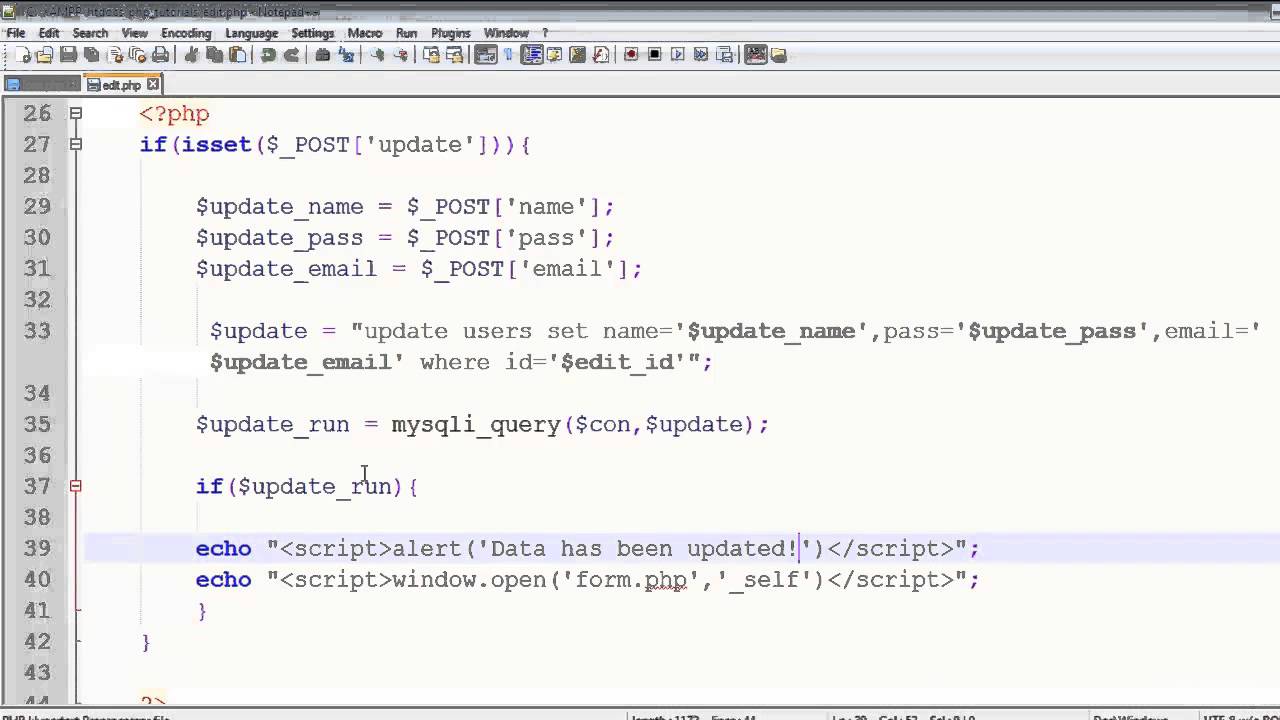The height and width of the screenshot is (720, 1280).
Task: Collapse the if block at line 37
Action: [x=75, y=486]
